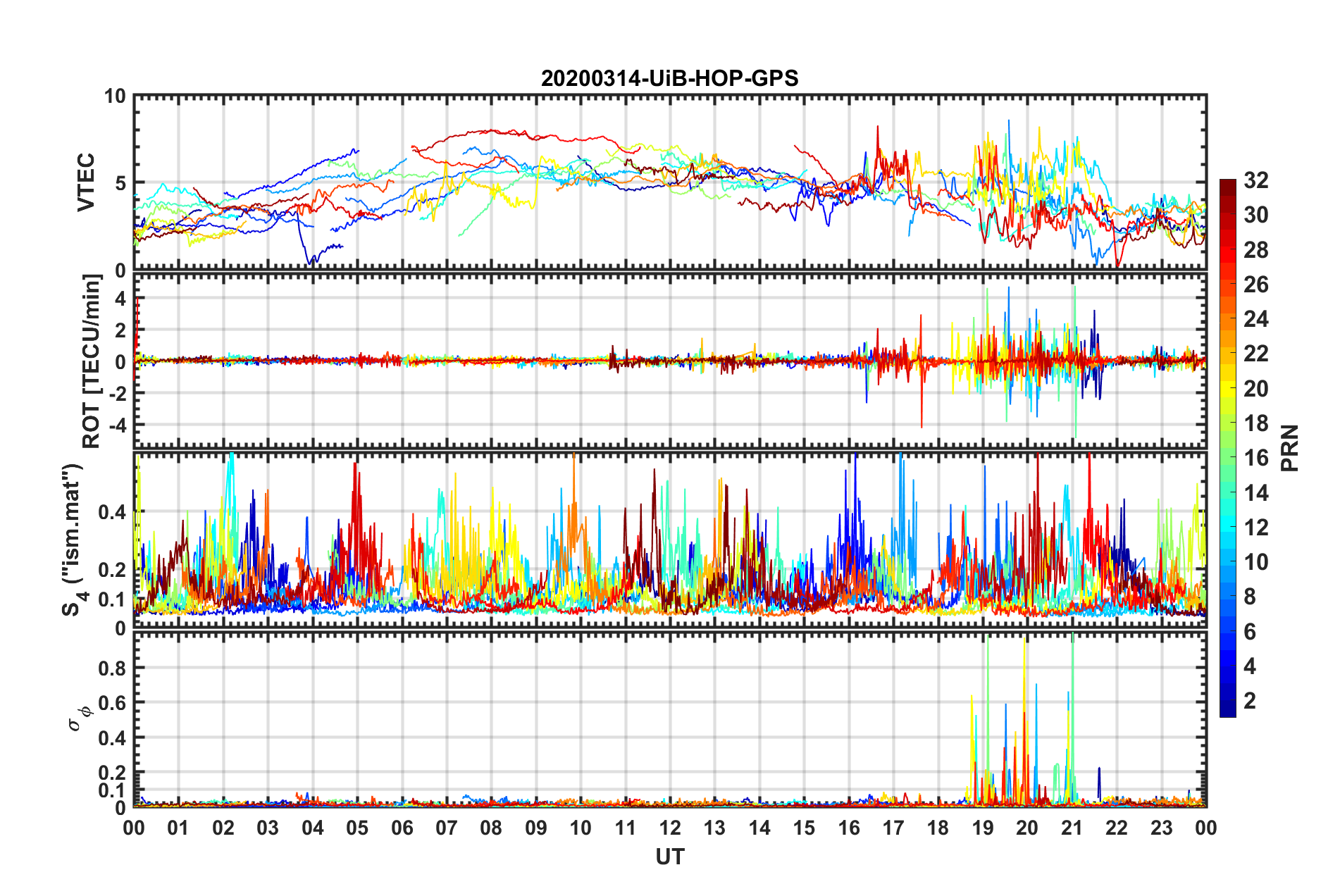
Task: Click the PRN colorbar label
Action: 1290,448
